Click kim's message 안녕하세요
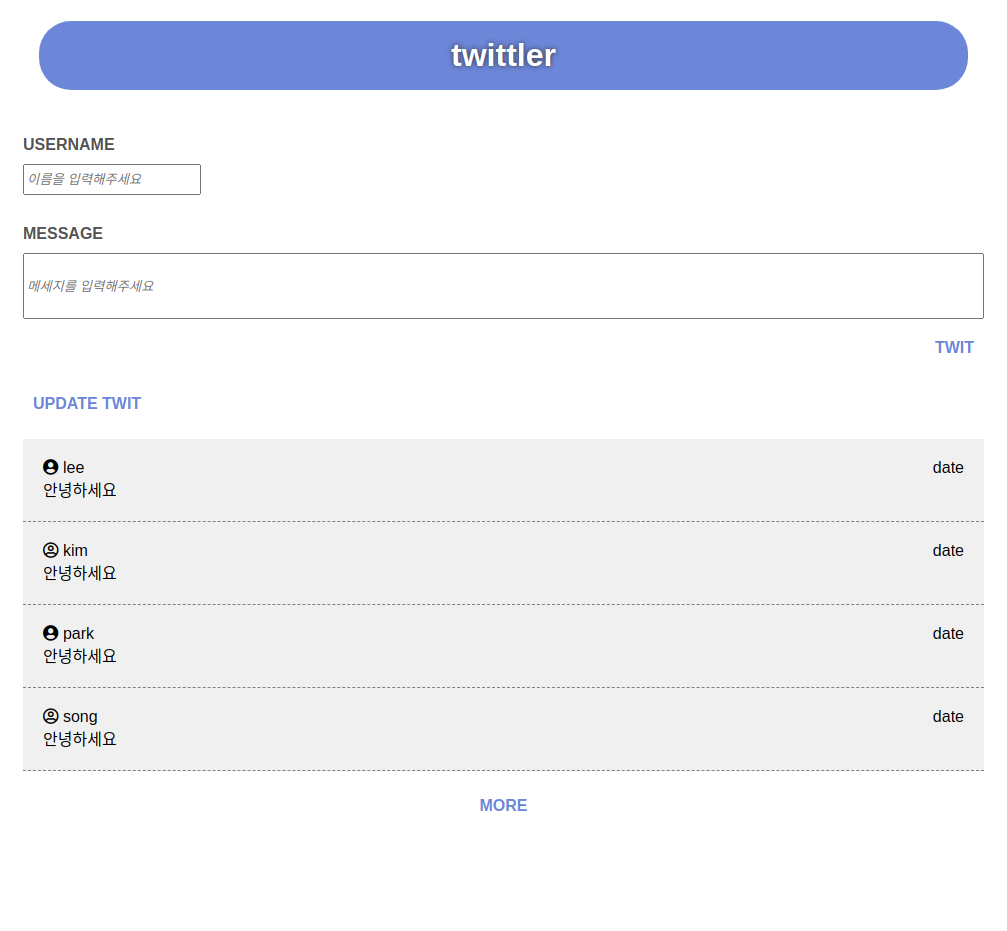Image resolution: width=1007 pixels, height=931 pixels. (x=80, y=573)
